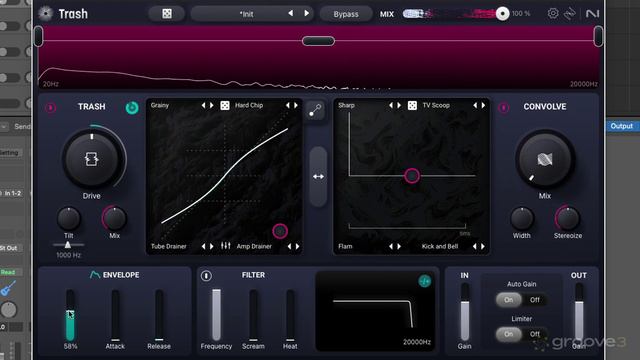Select previous TV Scoop impulse

click(475, 105)
